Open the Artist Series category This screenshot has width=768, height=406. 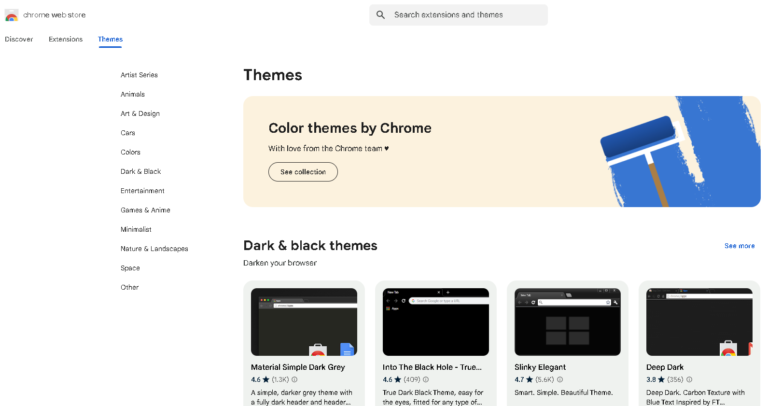click(139, 75)
